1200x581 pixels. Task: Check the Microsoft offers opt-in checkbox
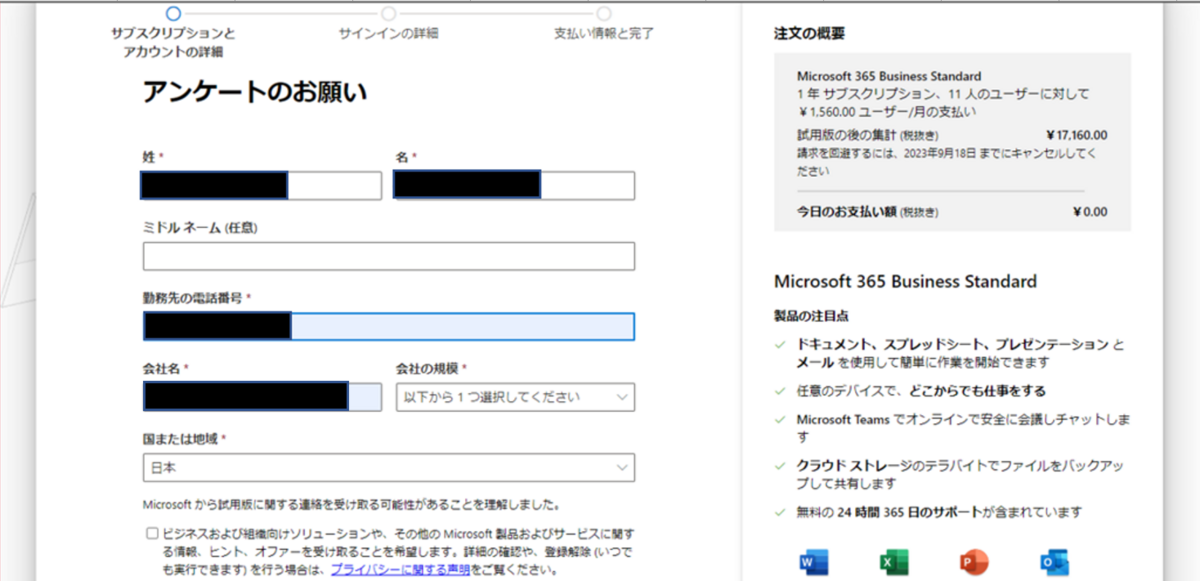(152, 533)
